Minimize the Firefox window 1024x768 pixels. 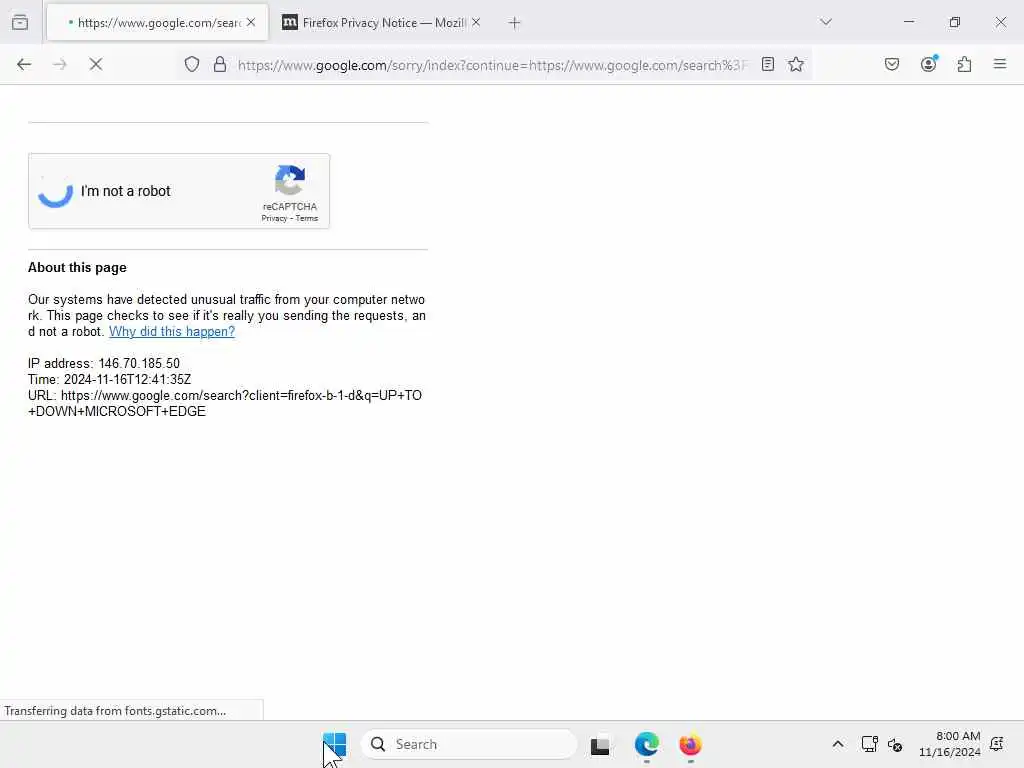pyautogui.click(x=909, y=22)
